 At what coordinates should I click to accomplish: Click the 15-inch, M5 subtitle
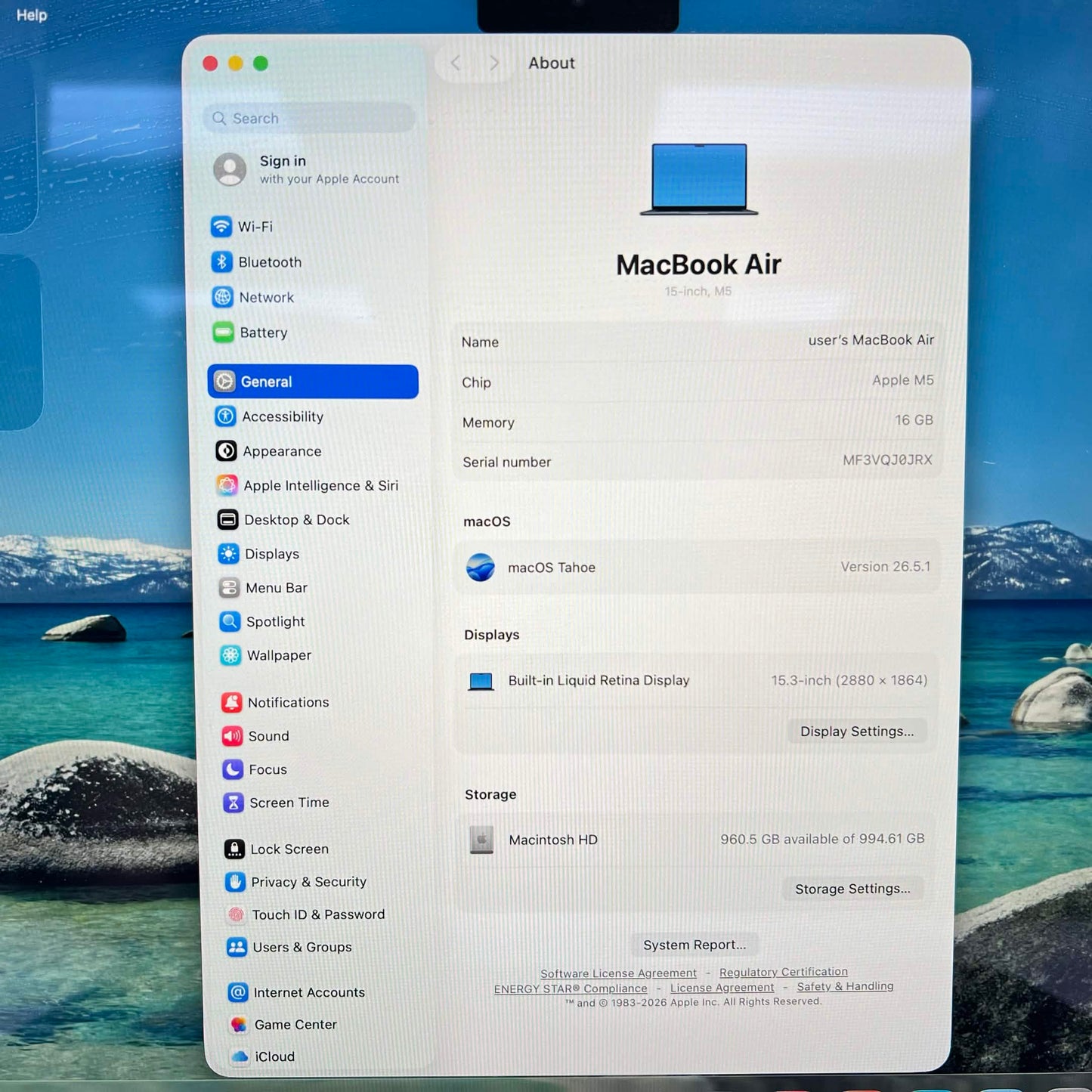click(x=698, y=291)
